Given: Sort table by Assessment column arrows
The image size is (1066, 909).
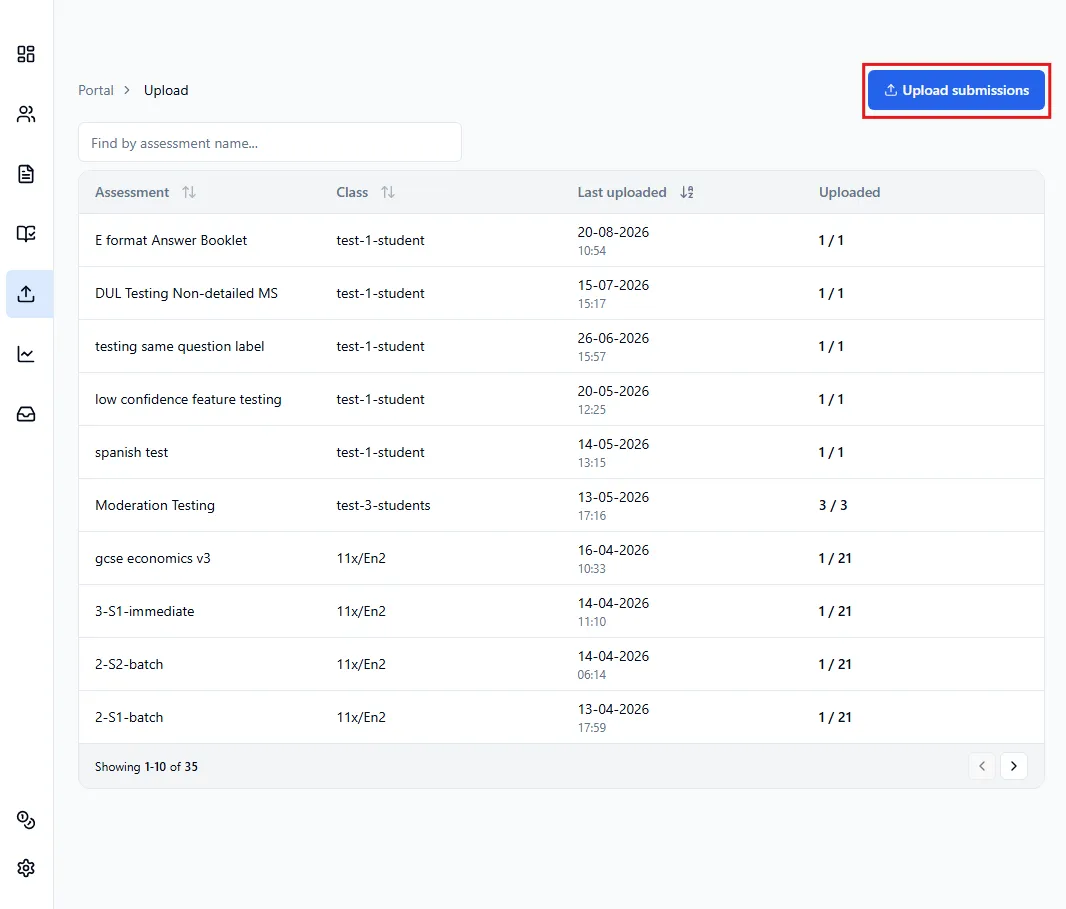Looking at the screenshot, I should coord(189,192).
